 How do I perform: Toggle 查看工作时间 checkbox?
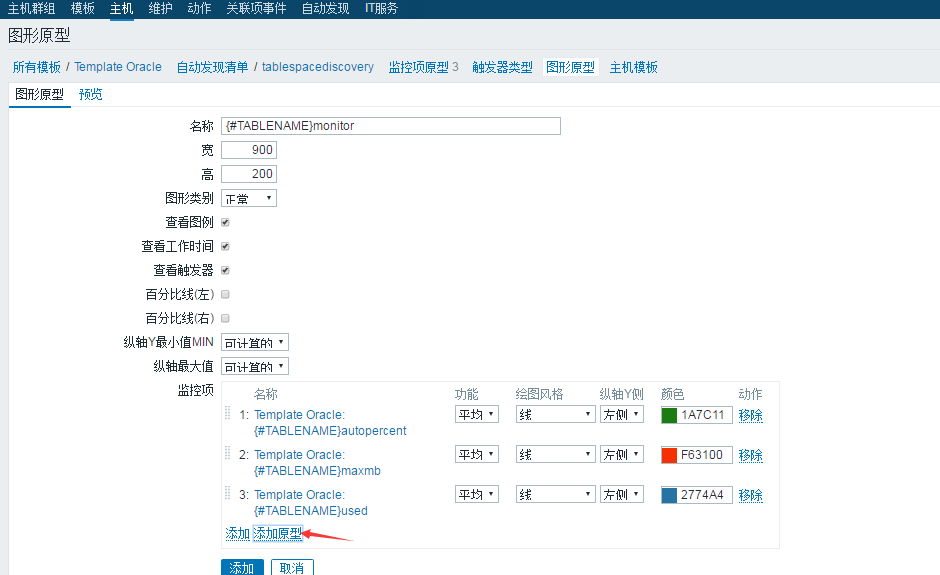[x=225, y=246]
